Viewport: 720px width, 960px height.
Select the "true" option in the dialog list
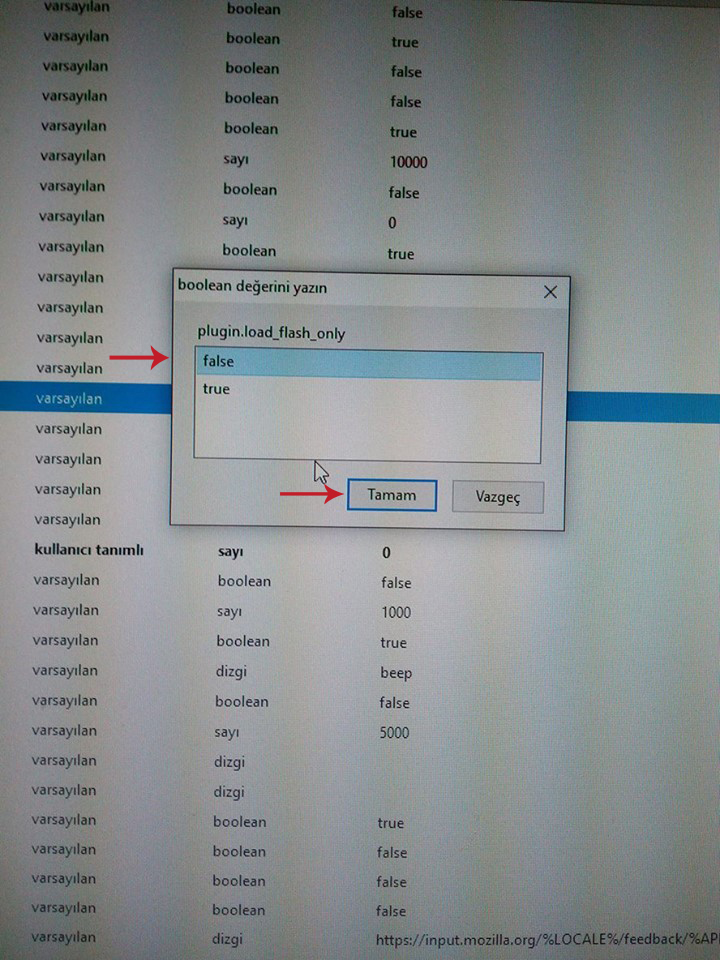(x=368, y=389)
